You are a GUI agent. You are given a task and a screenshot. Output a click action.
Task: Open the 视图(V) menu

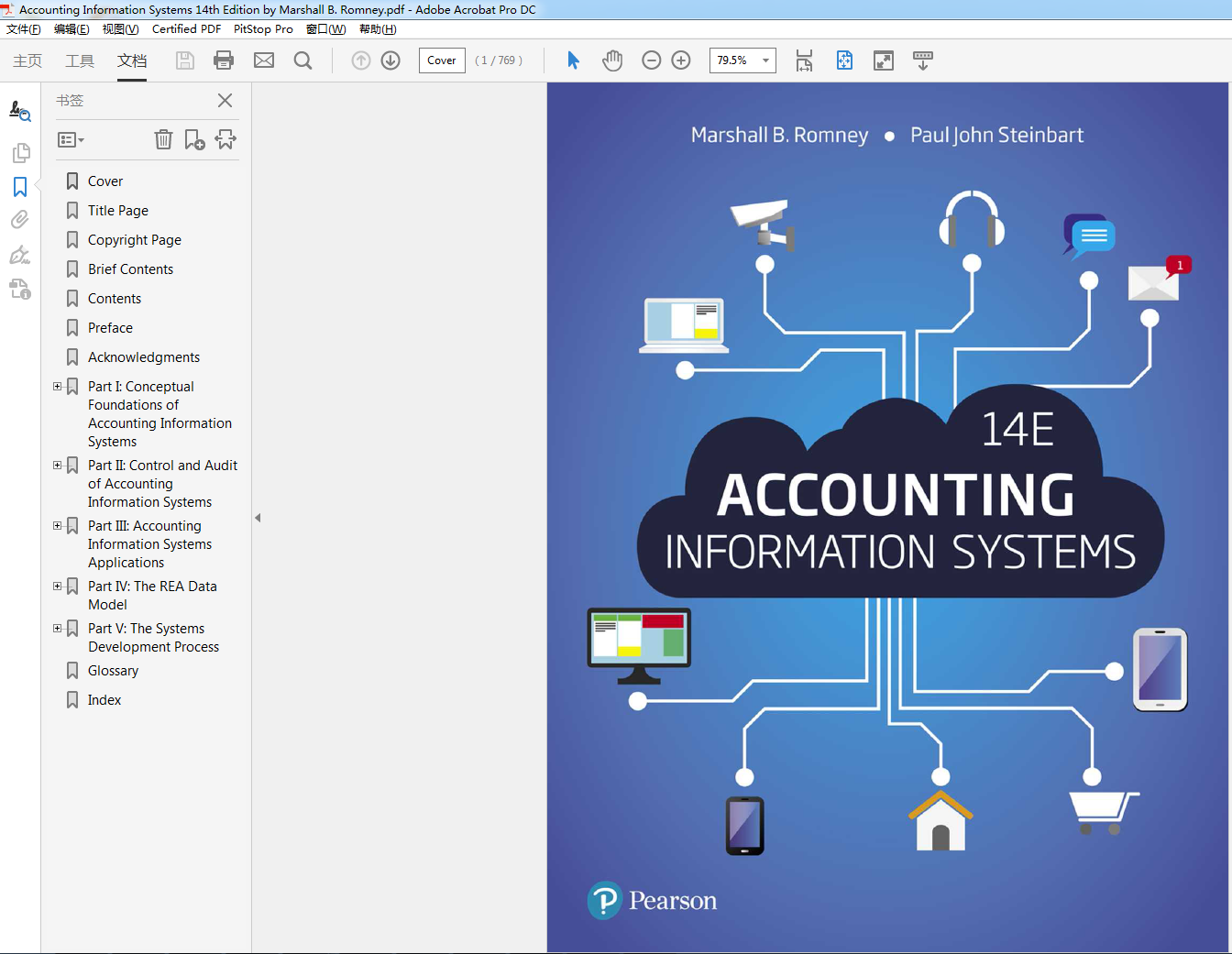(x=120, y=29)
